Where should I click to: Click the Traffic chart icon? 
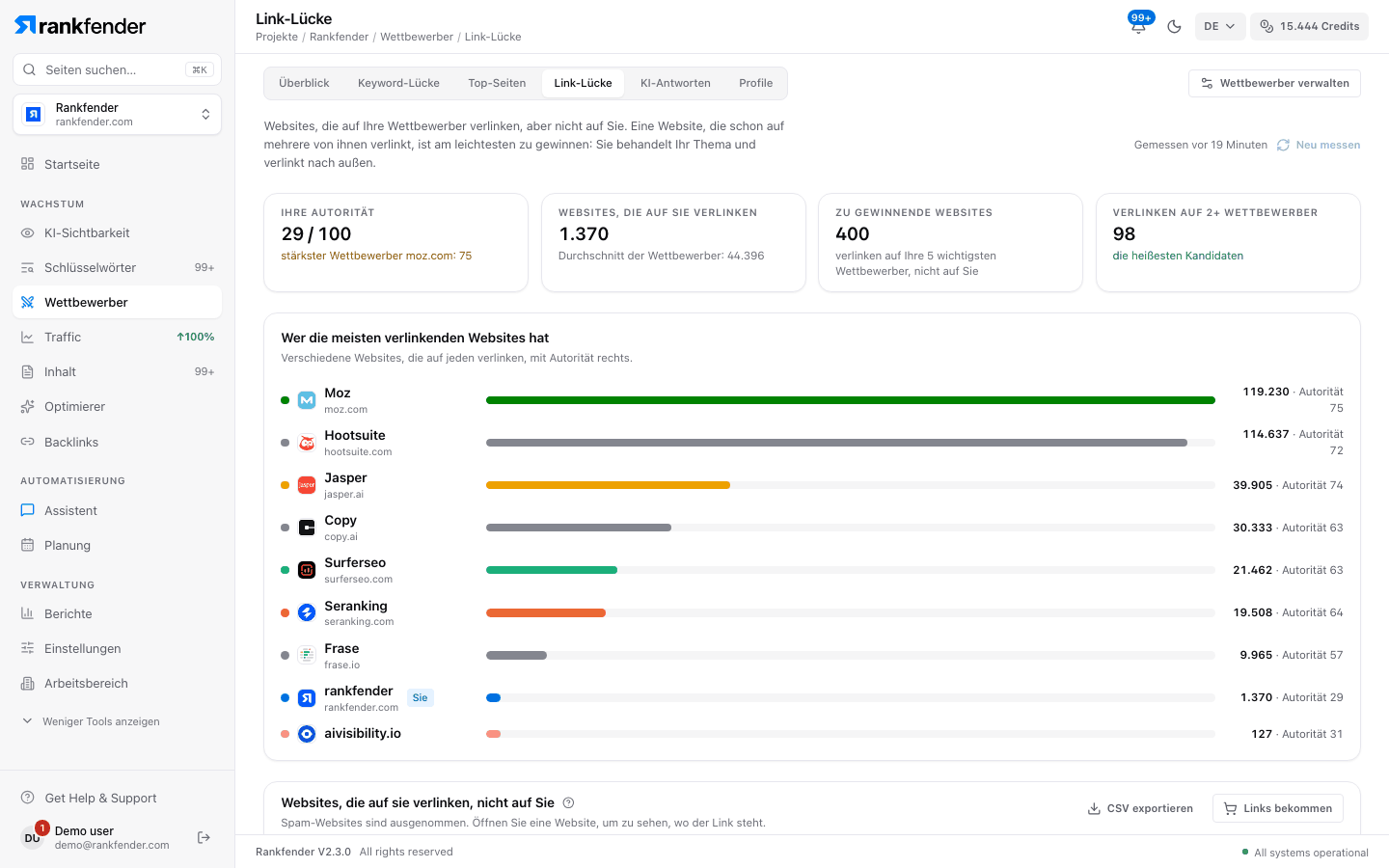pos(27,338)
